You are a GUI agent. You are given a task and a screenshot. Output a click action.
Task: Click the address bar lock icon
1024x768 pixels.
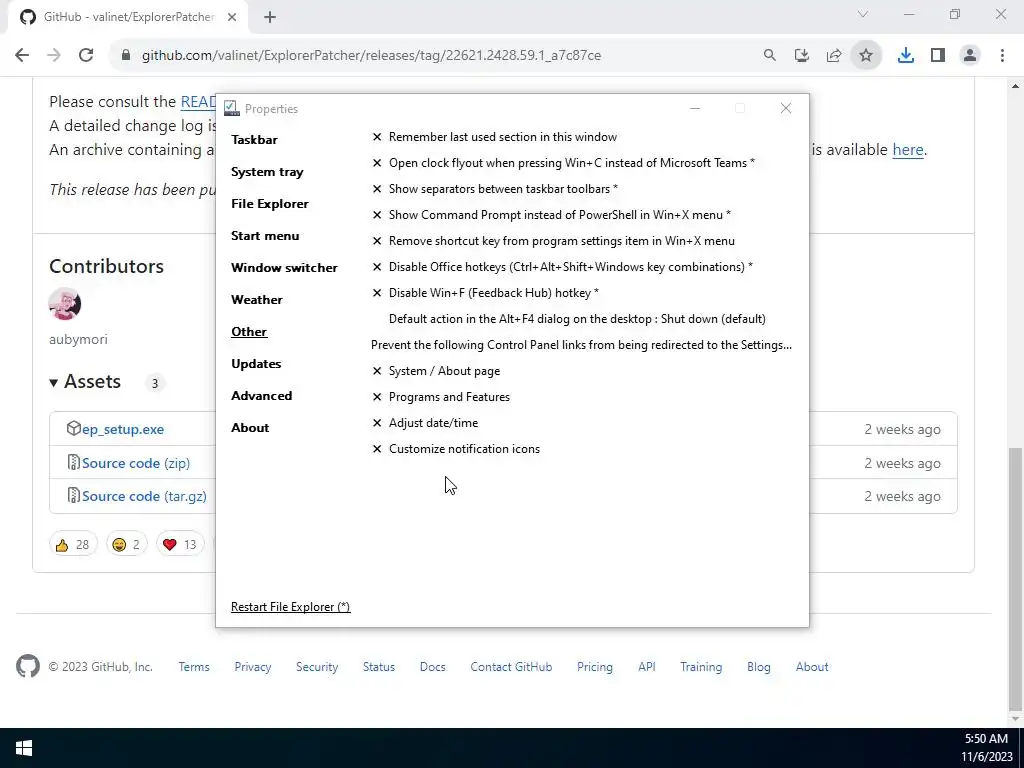pos(126,56)
